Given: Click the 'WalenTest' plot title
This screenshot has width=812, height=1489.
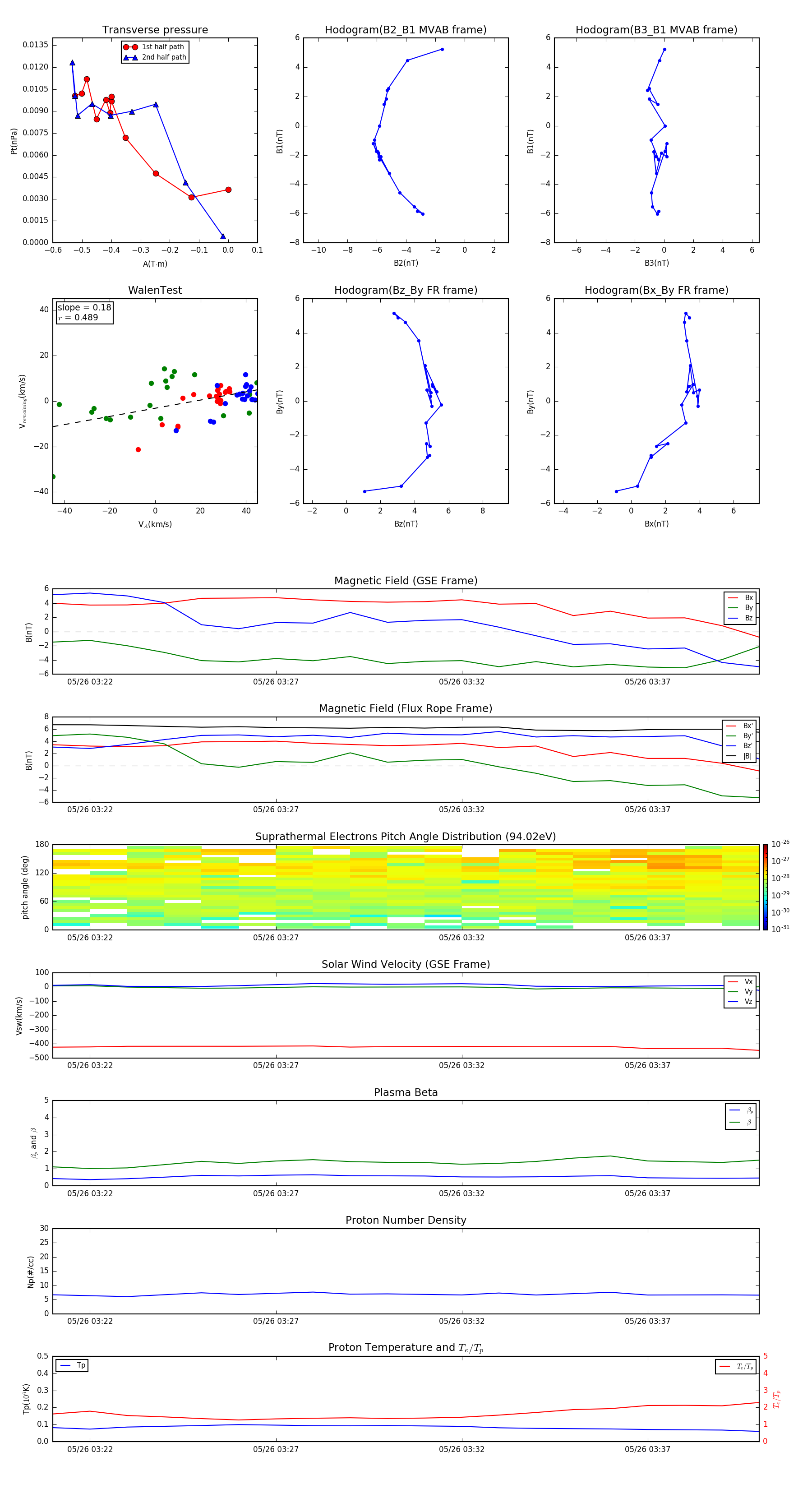Looking at the screenshot, I should point(155,290).
